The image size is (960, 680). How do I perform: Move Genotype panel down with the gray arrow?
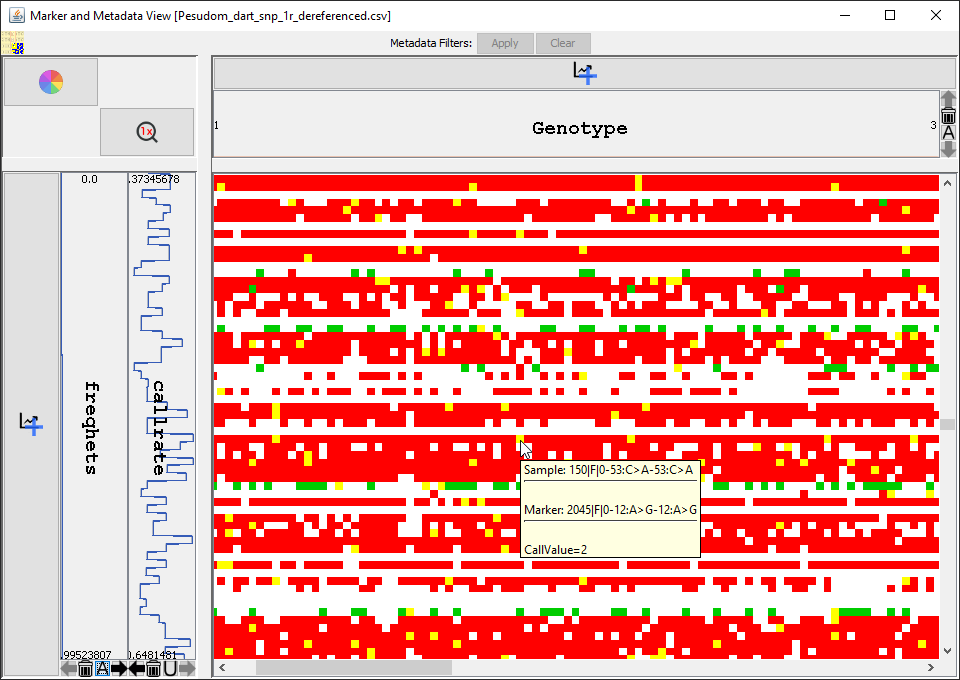pos(948,149)
